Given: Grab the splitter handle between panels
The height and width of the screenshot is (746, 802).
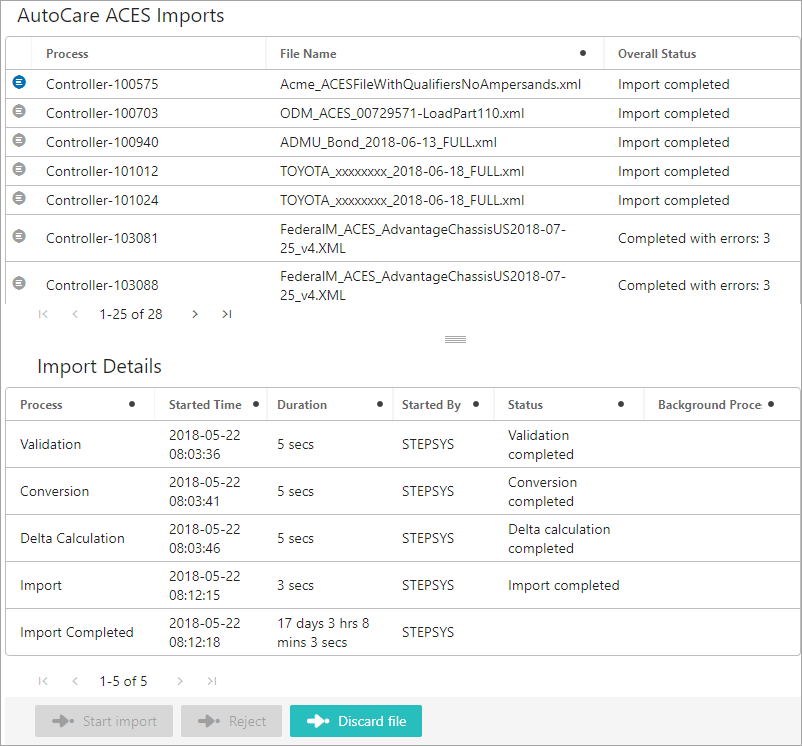Looking at the screenshot, I should tap(455, 340).
